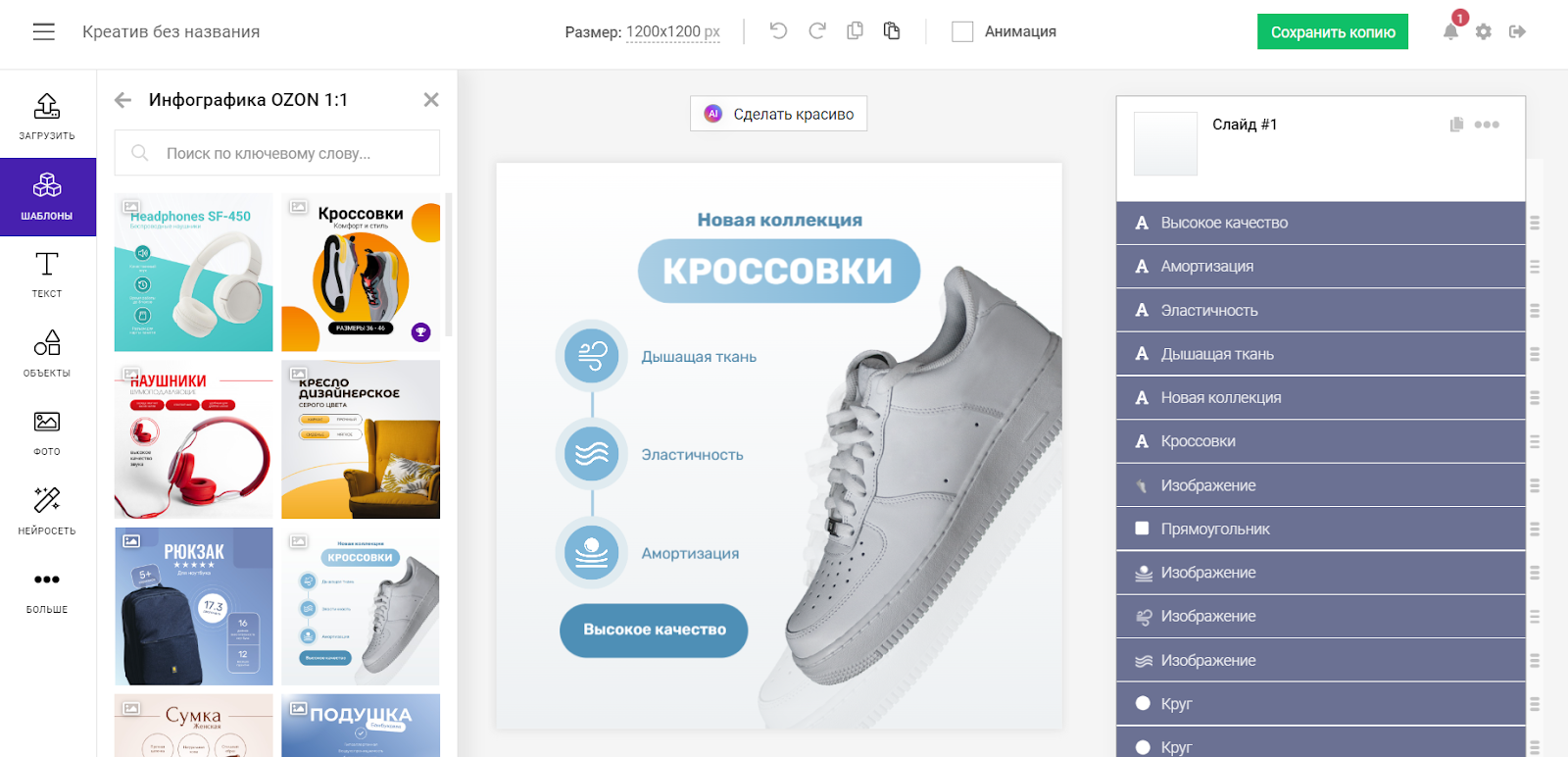The width and height of the screenshot is (1568, 757).
Task: Select the Новая коллекция text layer
Action: (x=1321, y=398)
